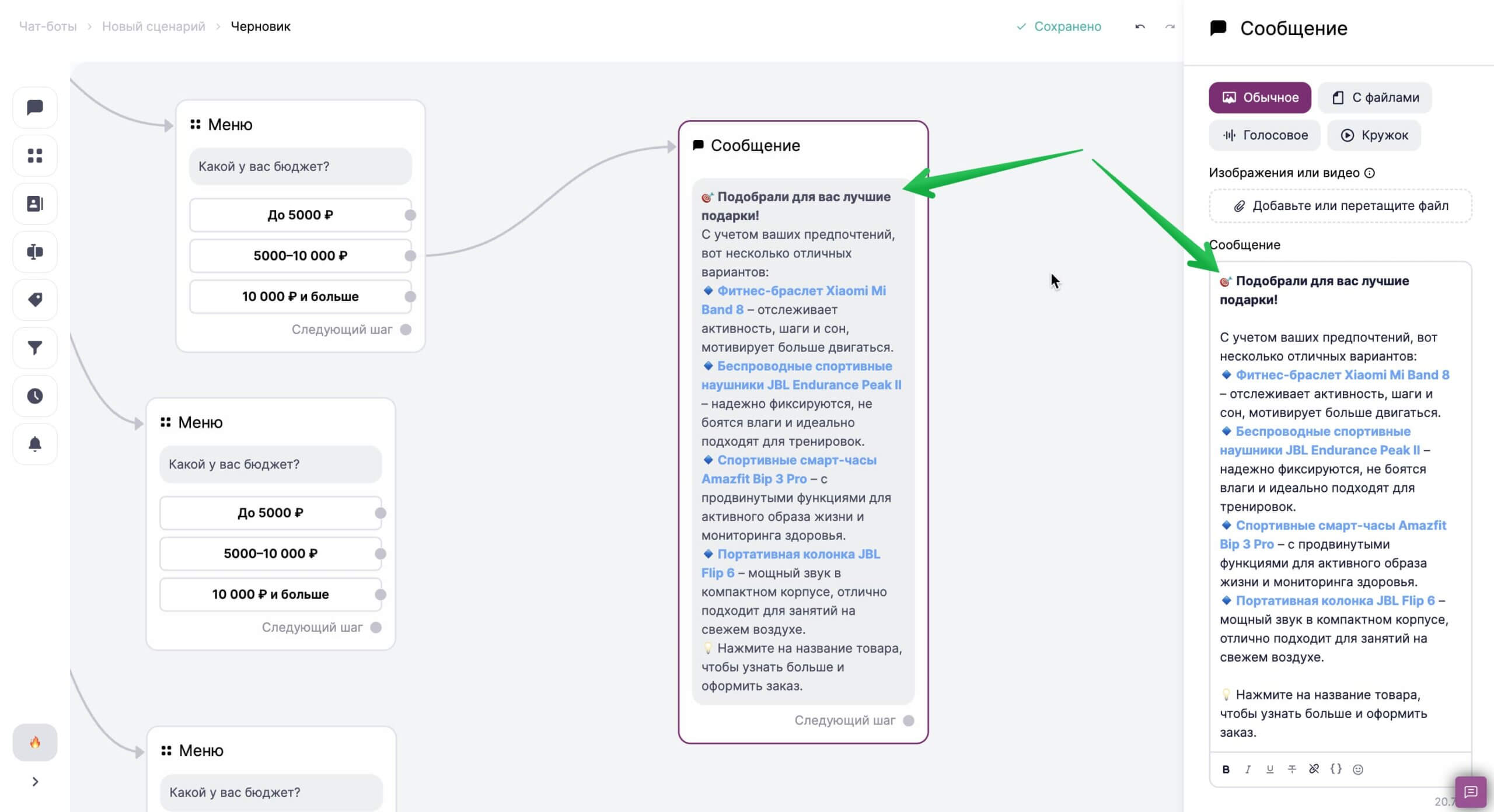Expand the sidebar with chevron arrow
This screenshot has height=812, width=1494.
(35, 782)
